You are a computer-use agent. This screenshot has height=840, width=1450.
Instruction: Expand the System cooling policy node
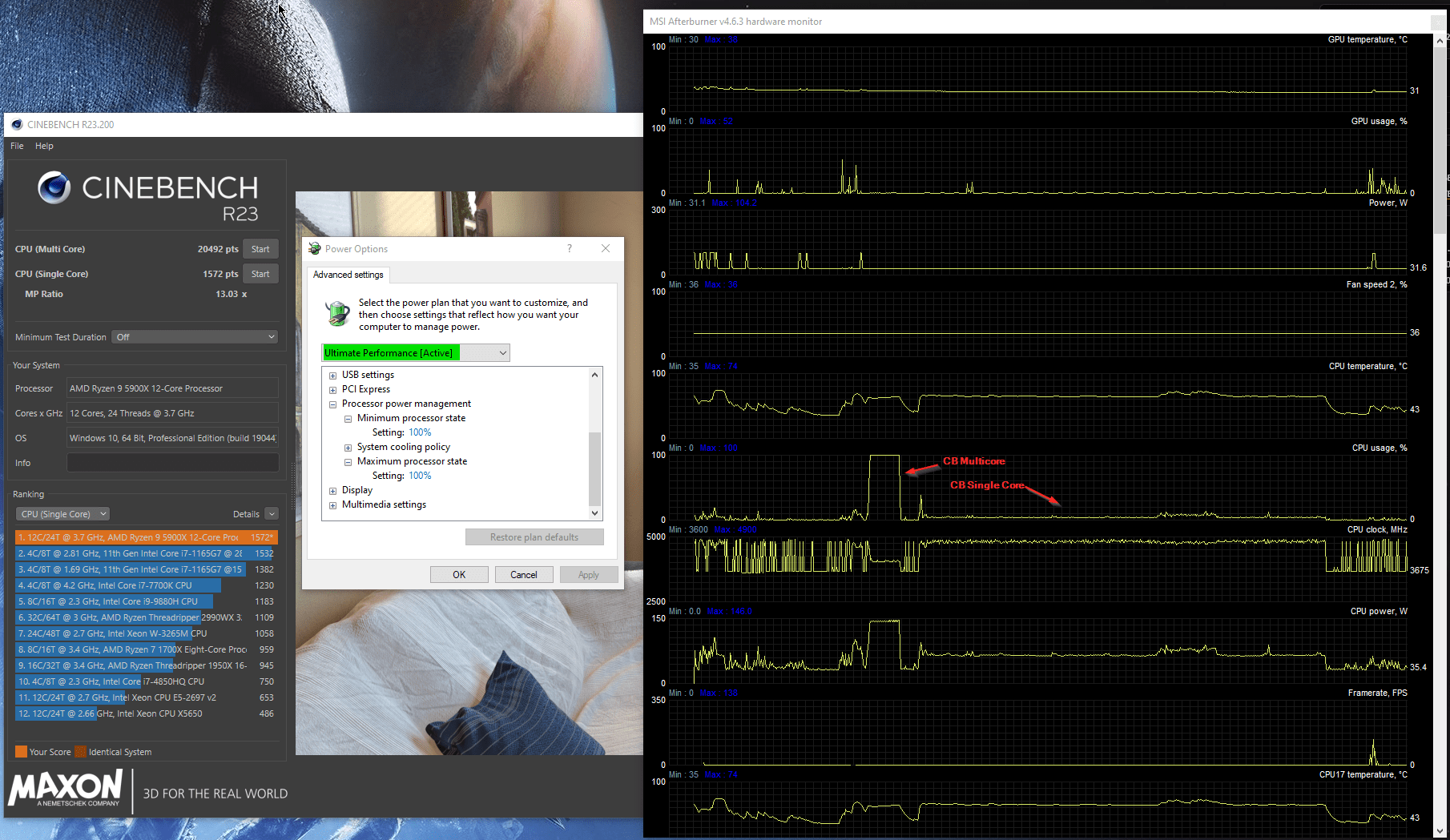coord(348,448)
